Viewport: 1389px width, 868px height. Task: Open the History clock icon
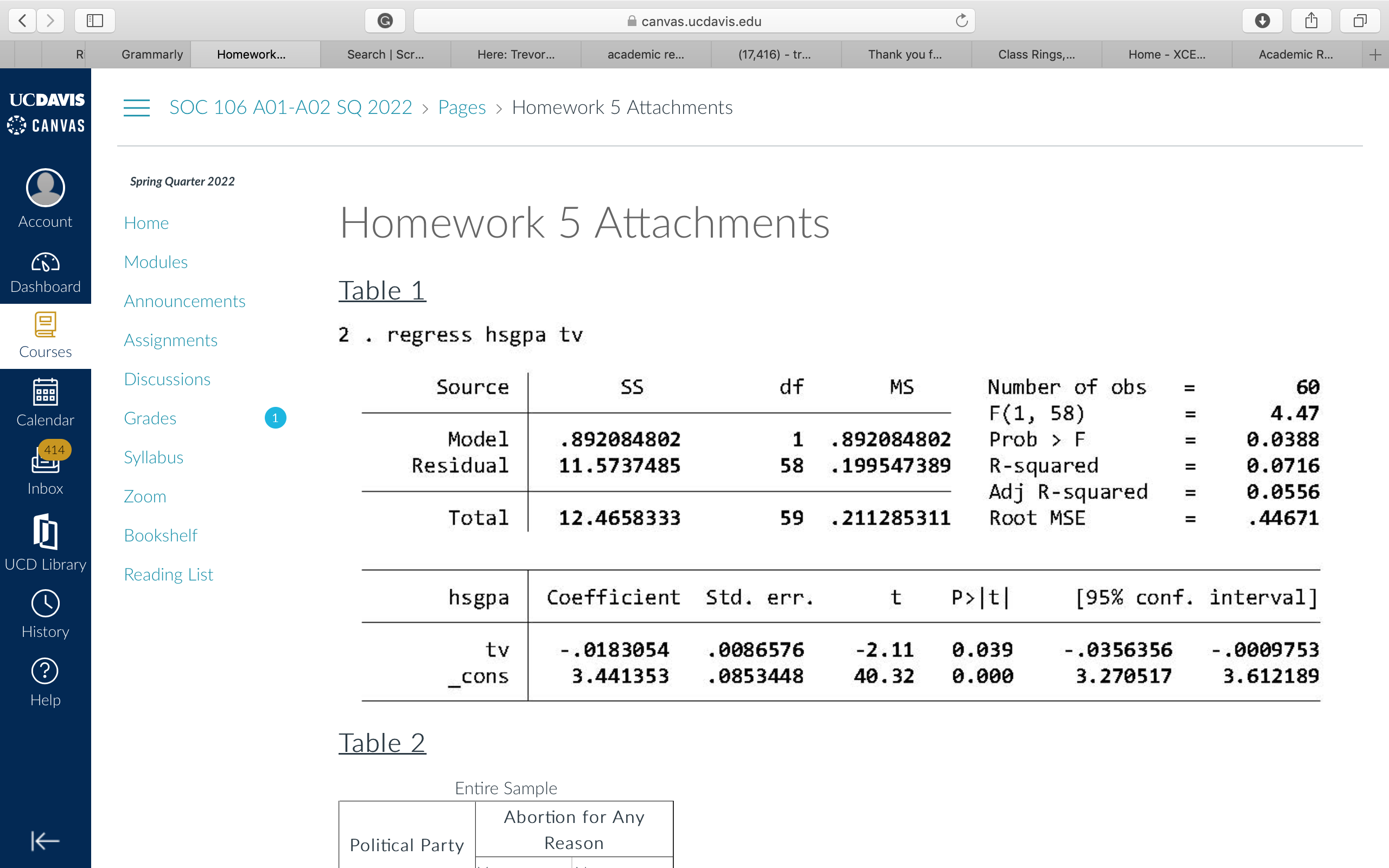click(45, 604)
